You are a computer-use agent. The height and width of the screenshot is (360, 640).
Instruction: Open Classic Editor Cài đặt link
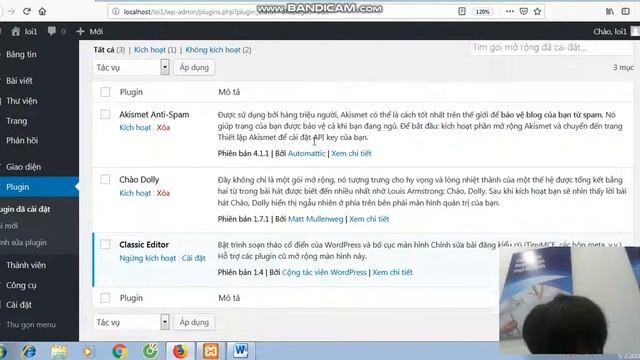(193, 258)
